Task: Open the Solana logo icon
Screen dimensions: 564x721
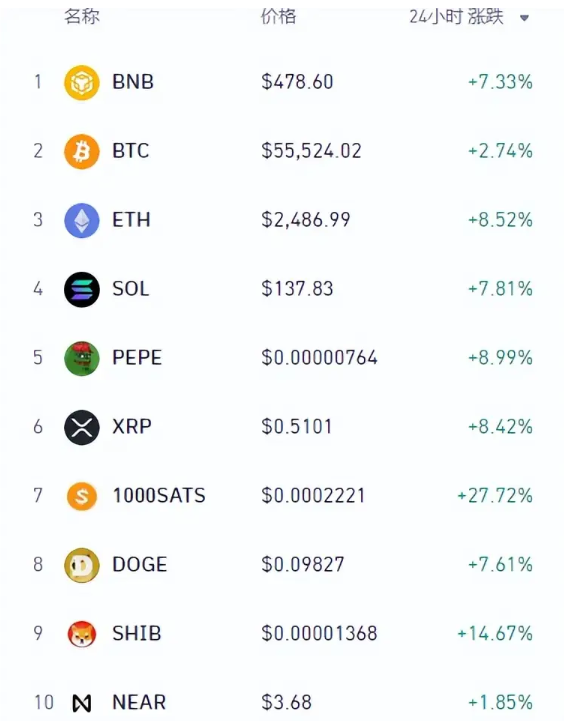Action: (x=82, y=290)
